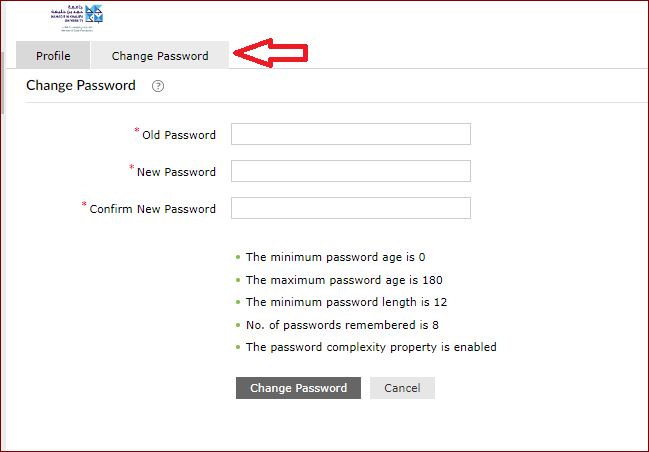
Task: Select the minimum password age rule text
Action: tap(336, 257)
